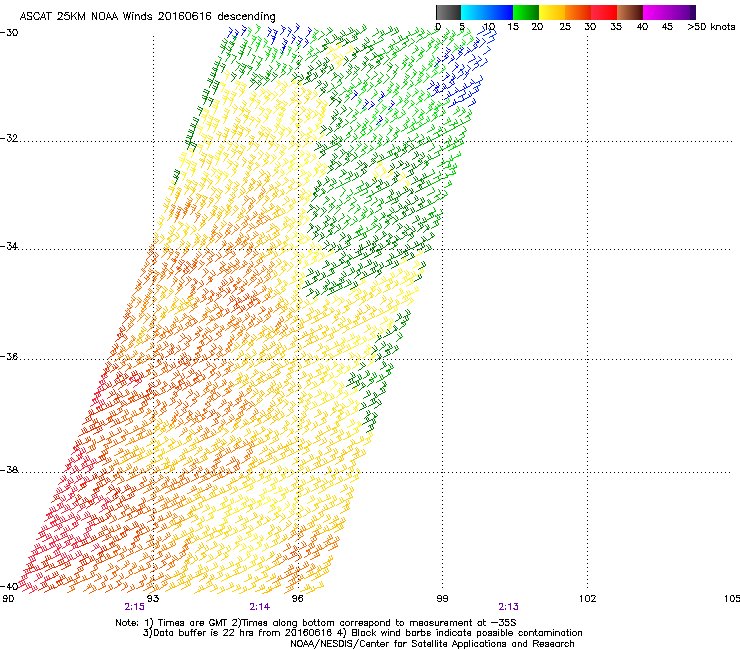Click the purple '2:13' time marker
Image resolution: width=740 pixels, height=650 pixels.
tap(508, 607)
